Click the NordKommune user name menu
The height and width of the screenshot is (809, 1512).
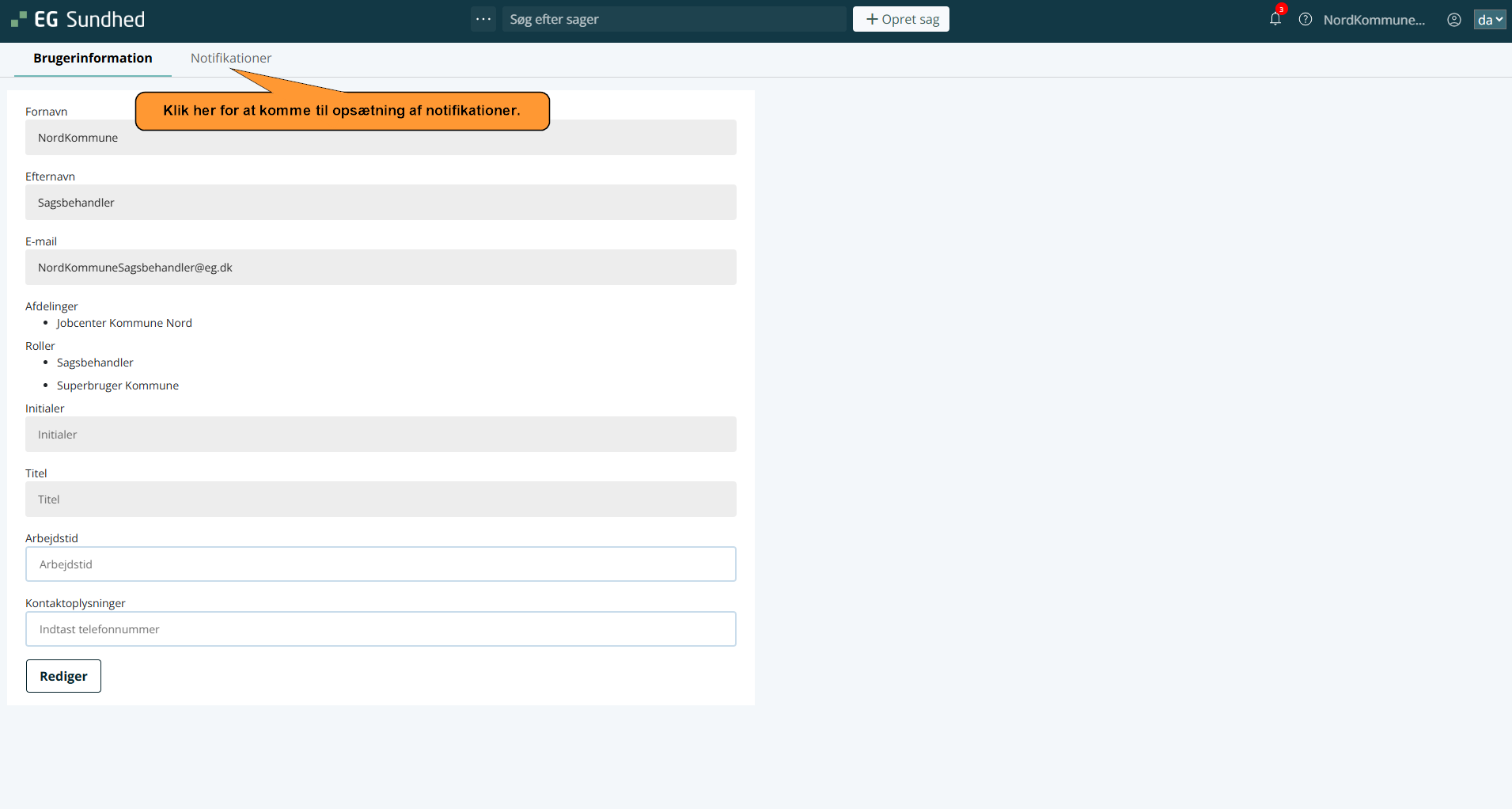click(x=1374, y=20)
